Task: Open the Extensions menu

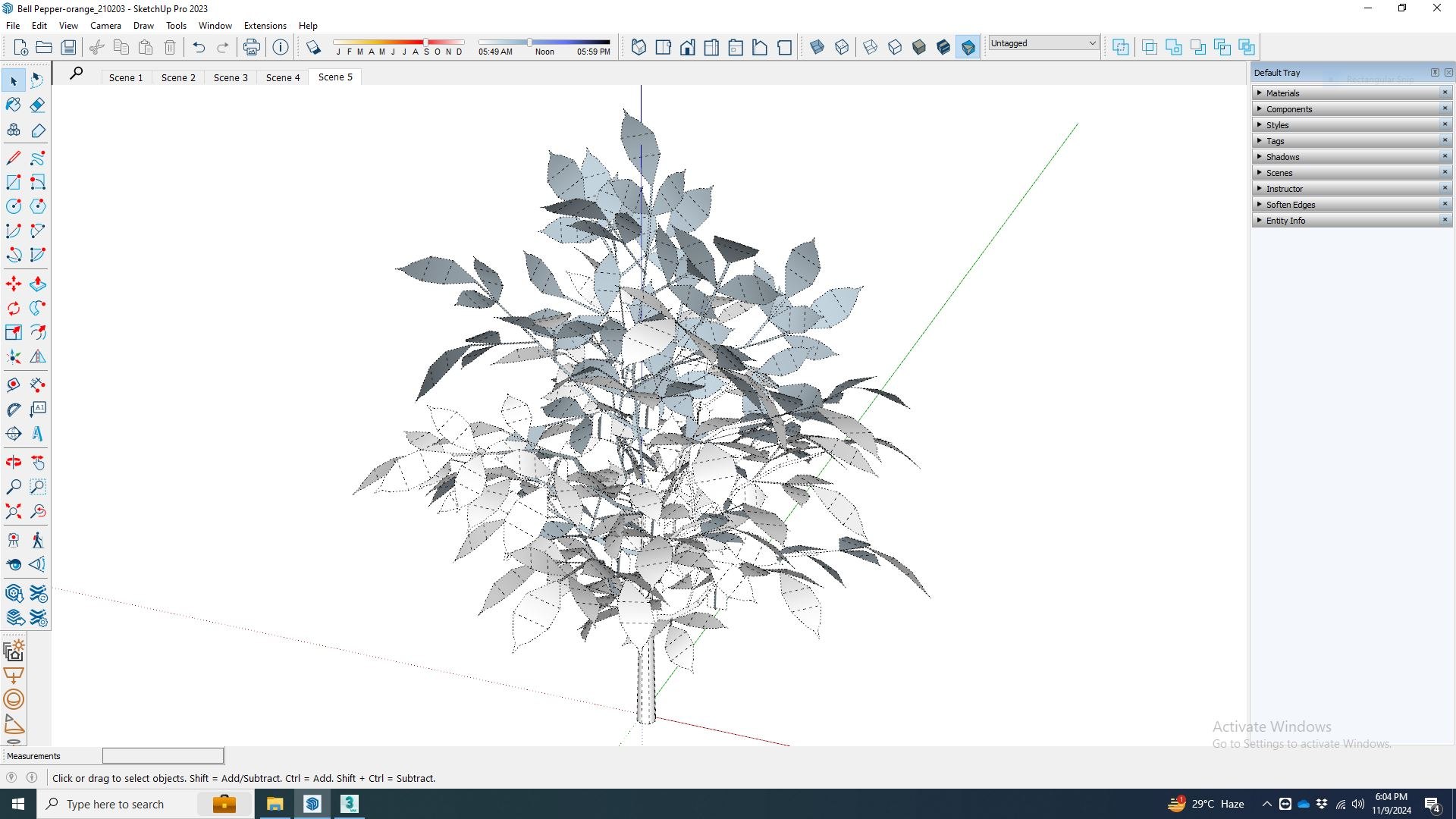Action: coord(265,25)
